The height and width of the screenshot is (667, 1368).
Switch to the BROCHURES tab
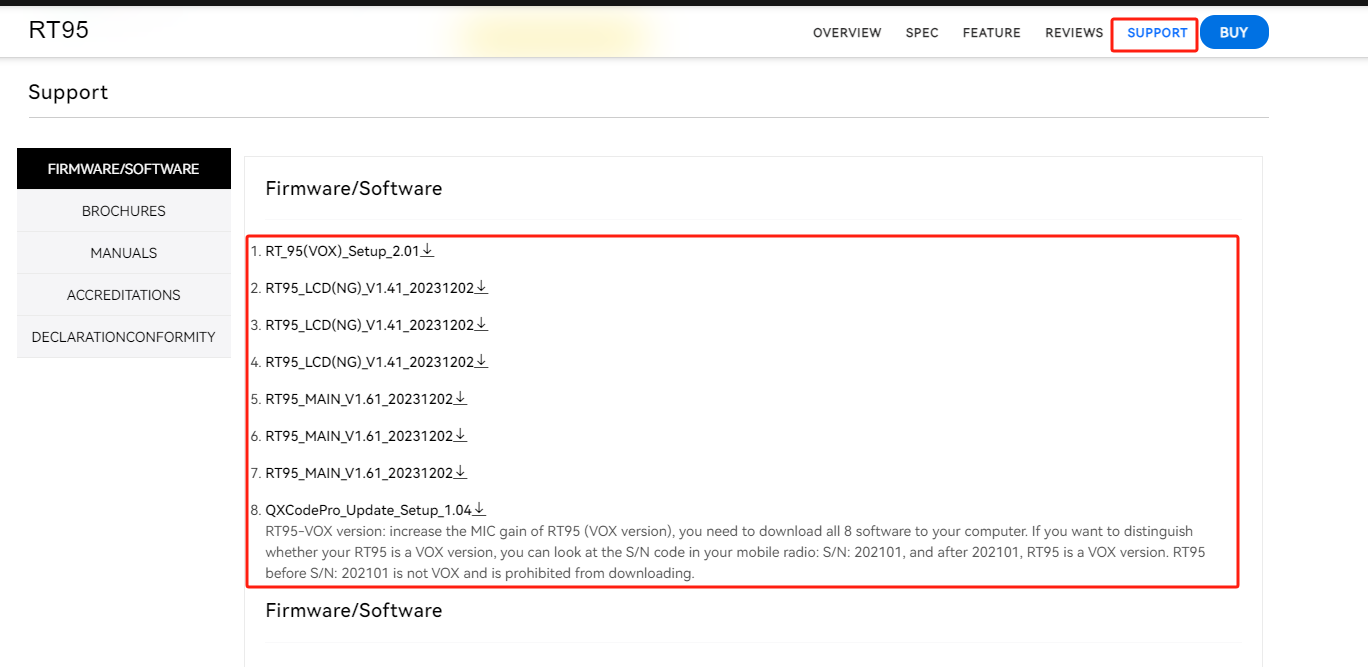pos(124,211)
